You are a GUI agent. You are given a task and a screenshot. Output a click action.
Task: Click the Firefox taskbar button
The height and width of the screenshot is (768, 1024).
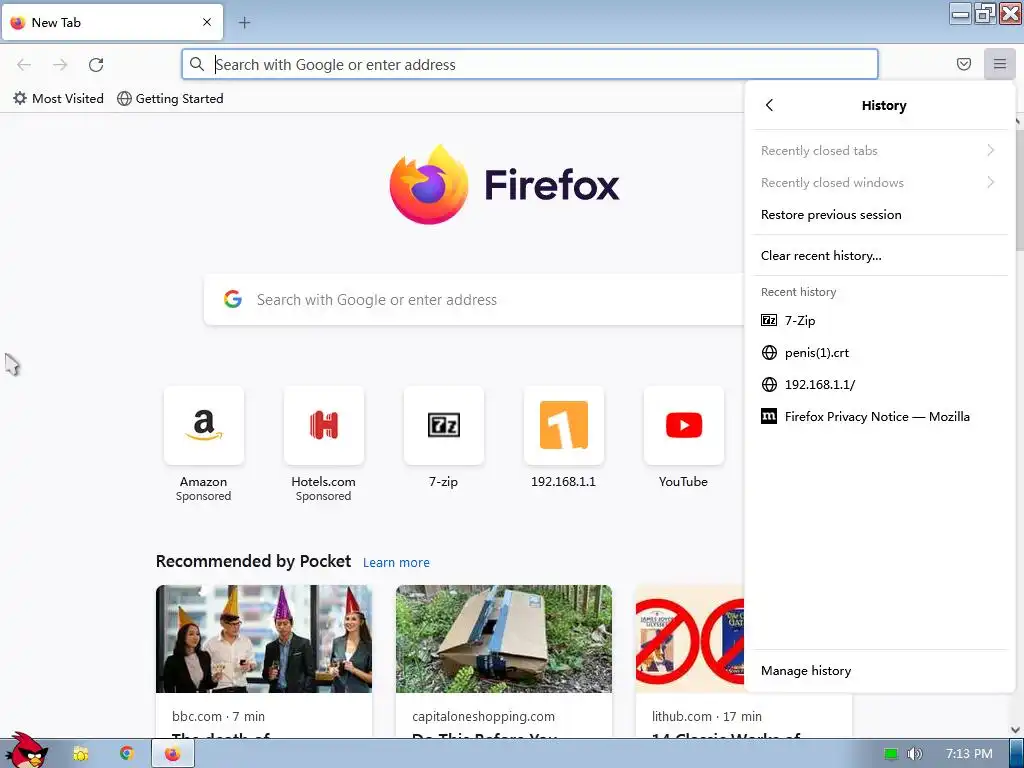173,754
